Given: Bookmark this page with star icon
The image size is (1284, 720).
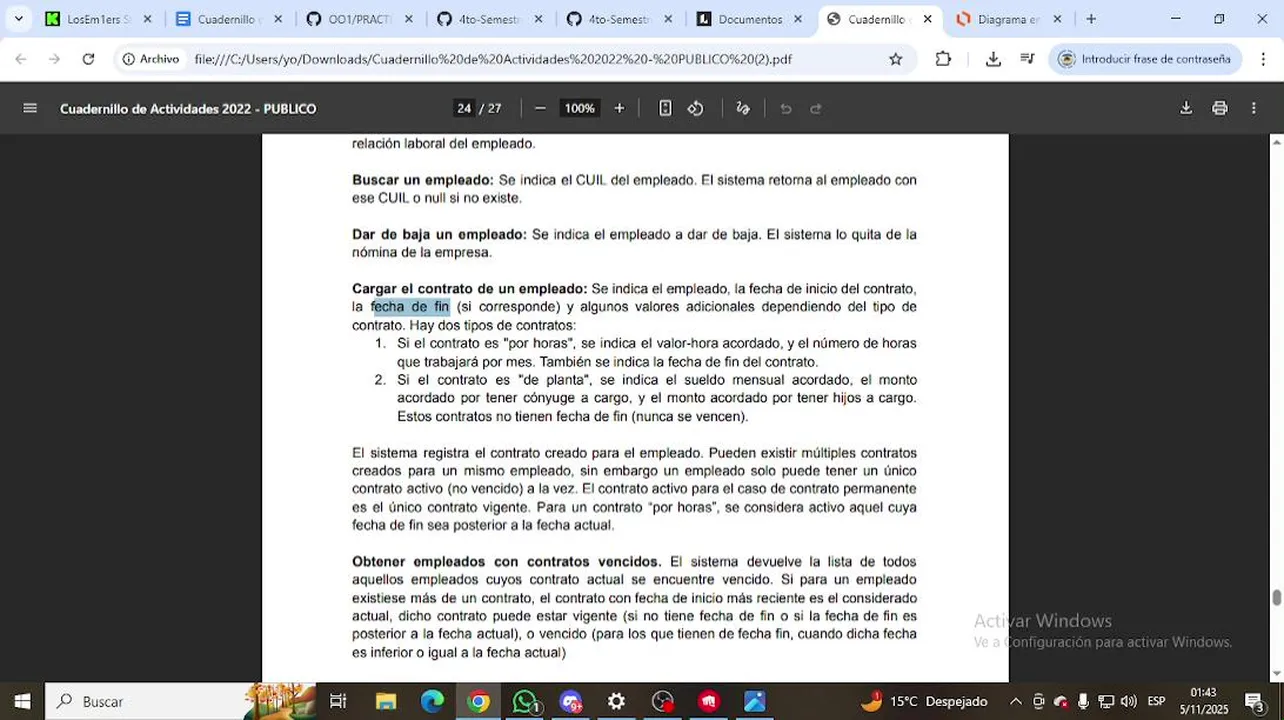Looking at the screenshot, I should click(x=896, y=59).
